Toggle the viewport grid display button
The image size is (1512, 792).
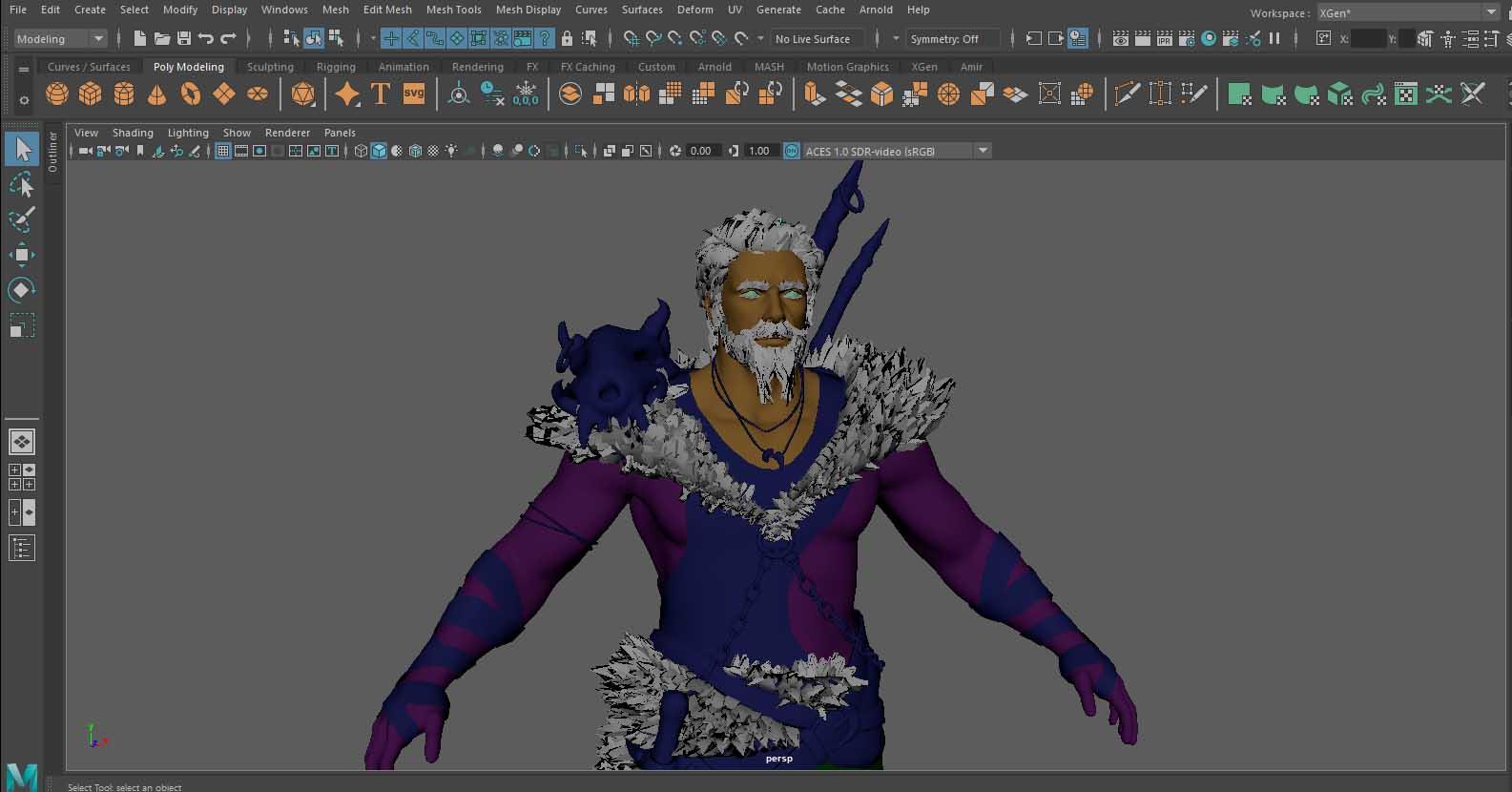click(223, 151)
